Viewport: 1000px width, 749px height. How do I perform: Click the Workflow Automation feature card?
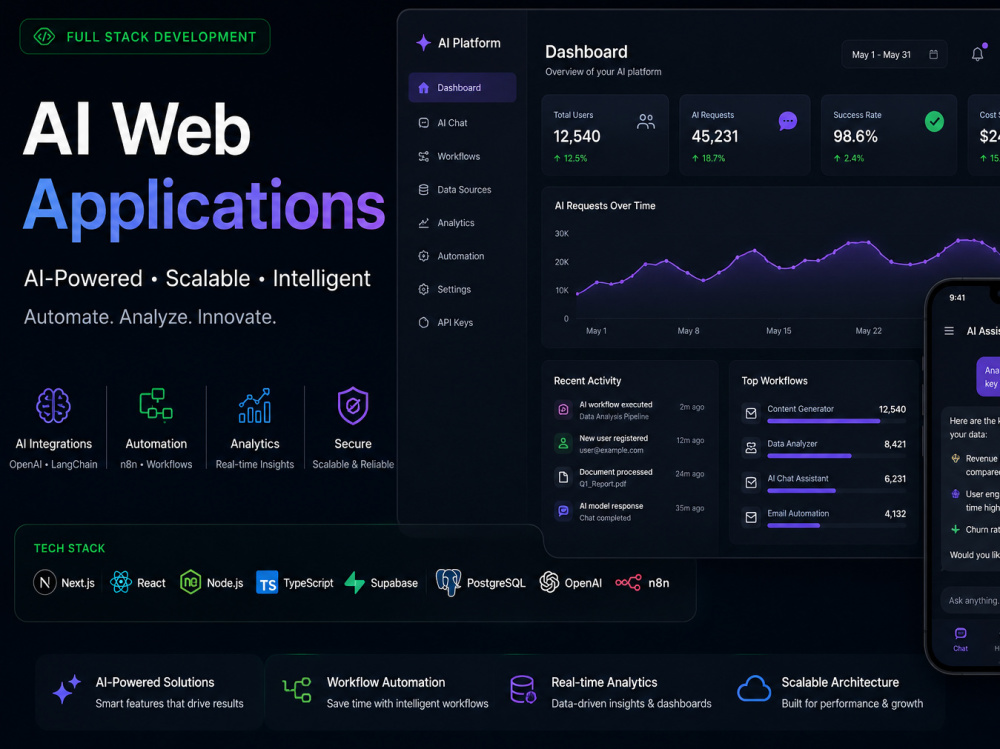click(x=385, y=692)
